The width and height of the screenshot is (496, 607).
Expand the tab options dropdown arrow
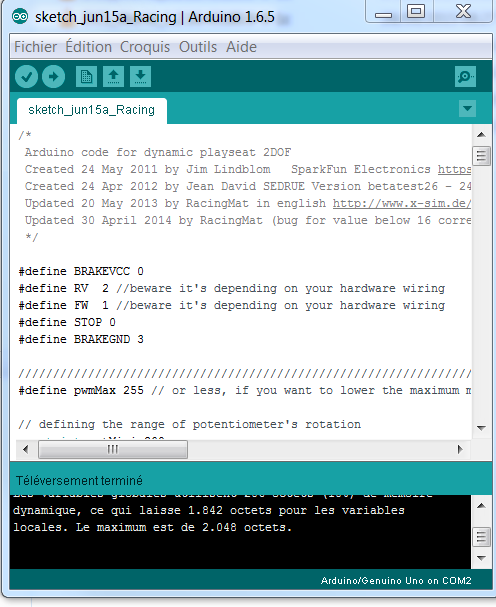467,108
